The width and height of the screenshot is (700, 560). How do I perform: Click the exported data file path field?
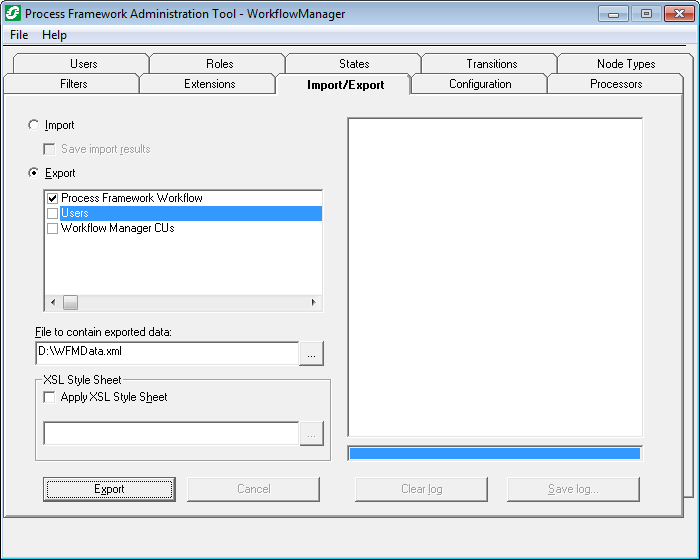(x=166, y=352)
